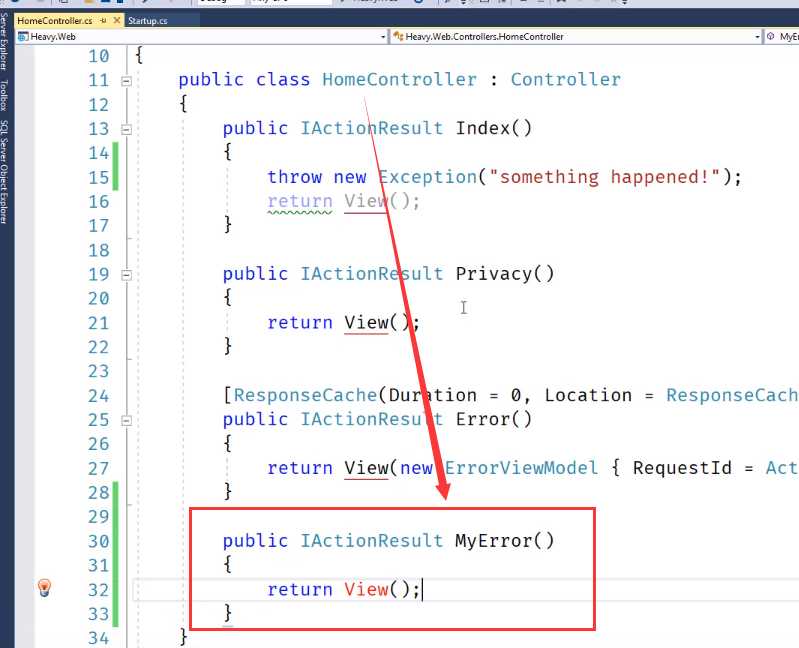Click View on line 21
Screen dimensions: 799x648
click(x=366, y=322)
